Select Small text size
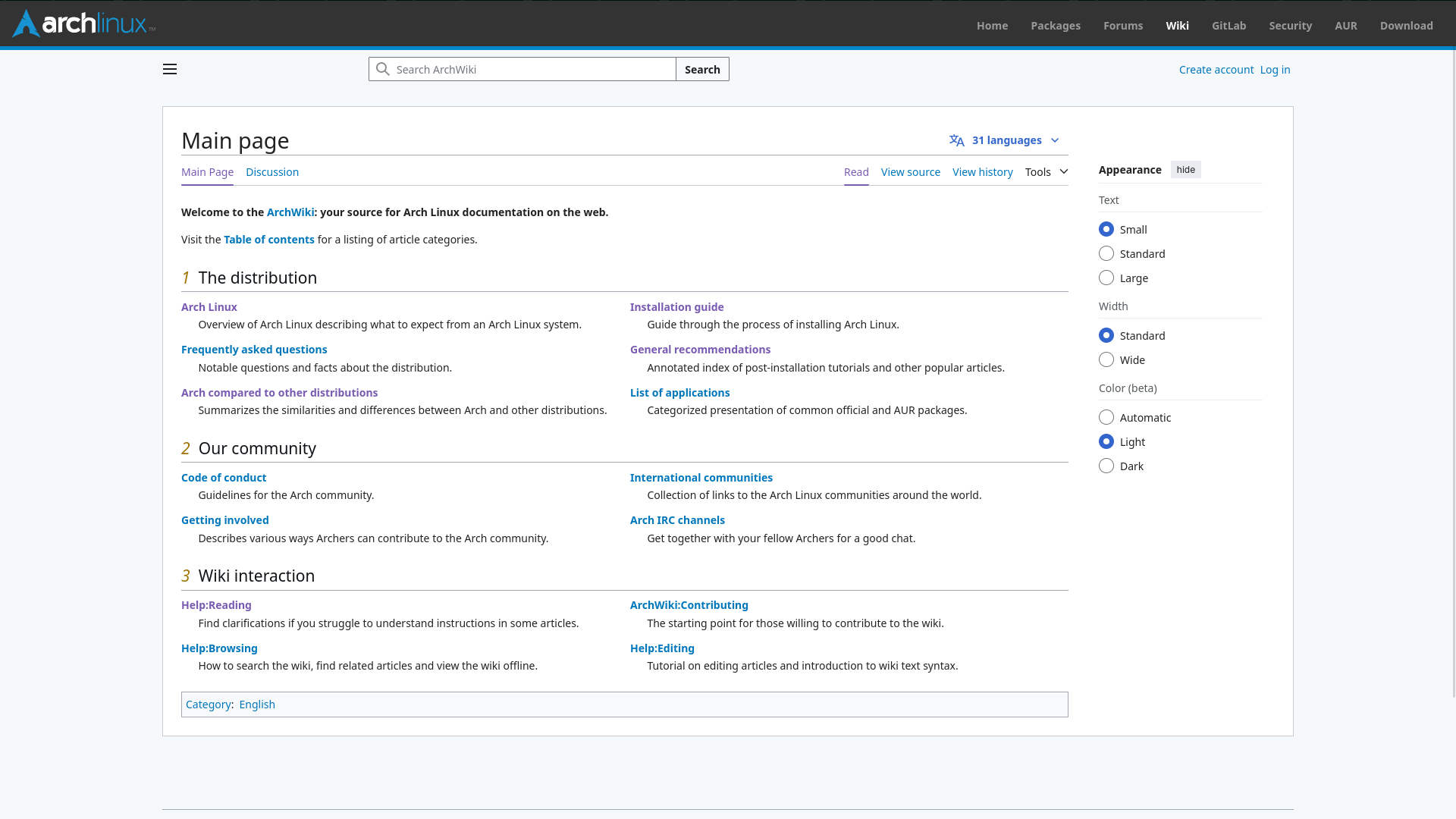 pos(1106,229)
